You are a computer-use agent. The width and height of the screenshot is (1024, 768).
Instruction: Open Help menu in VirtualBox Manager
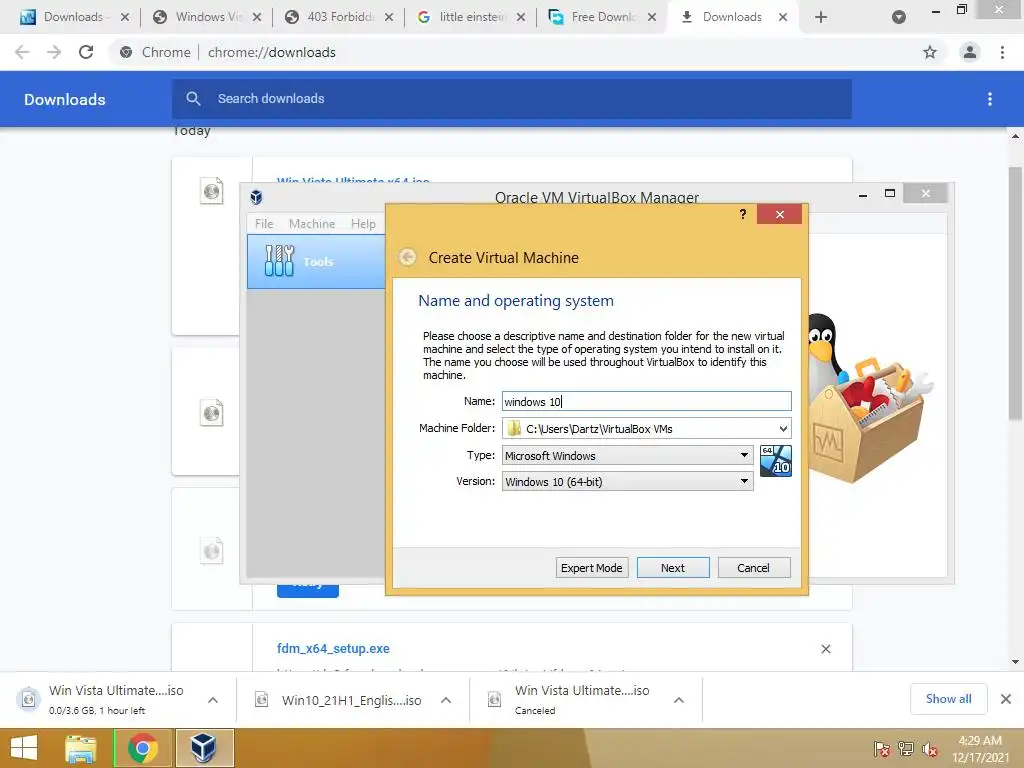tap(363, 223)
